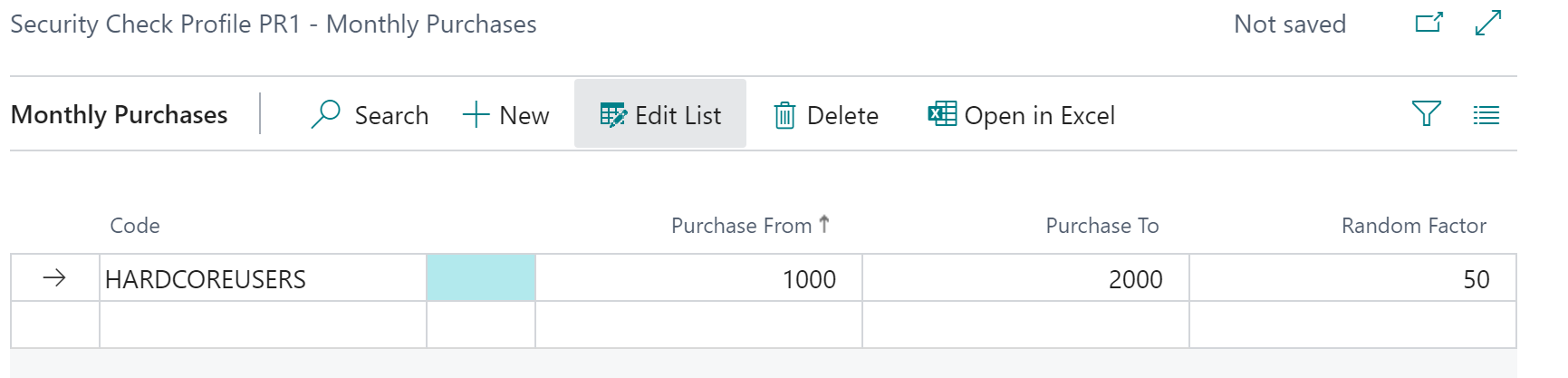
Task: Click the Purchase To column header
Action: pos(1101,226)
